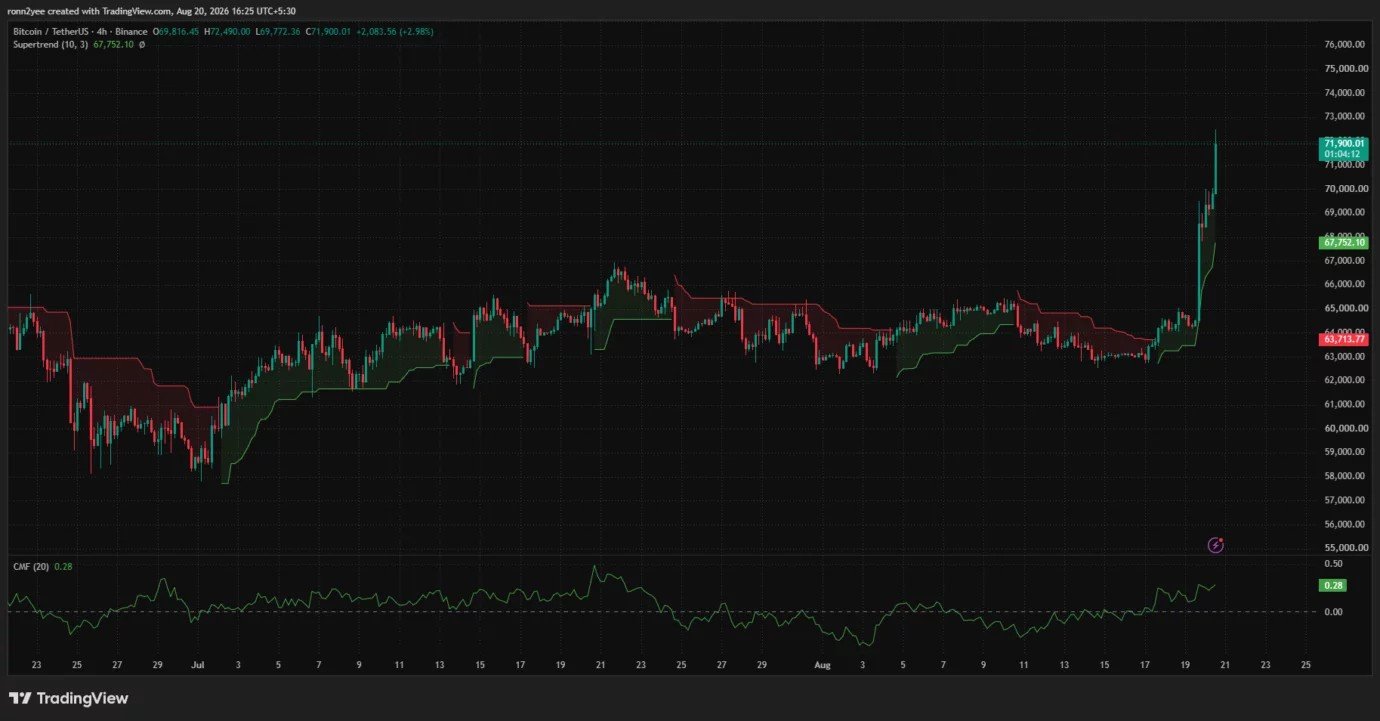Click the green Supertrend value label 67,752.10

tap(1343, 242)
